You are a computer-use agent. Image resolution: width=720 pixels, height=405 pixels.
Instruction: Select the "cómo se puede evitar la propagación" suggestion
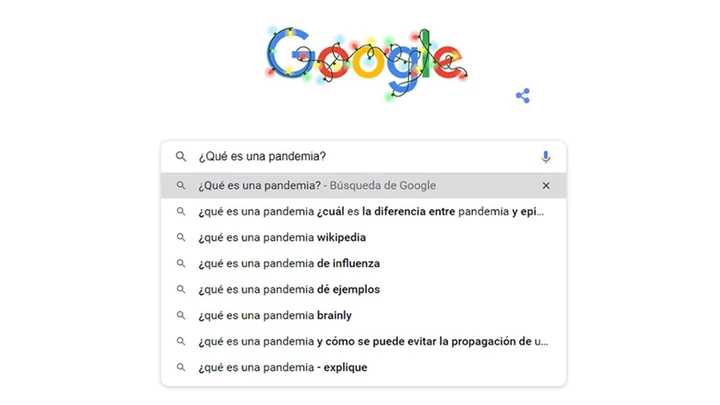373,342
